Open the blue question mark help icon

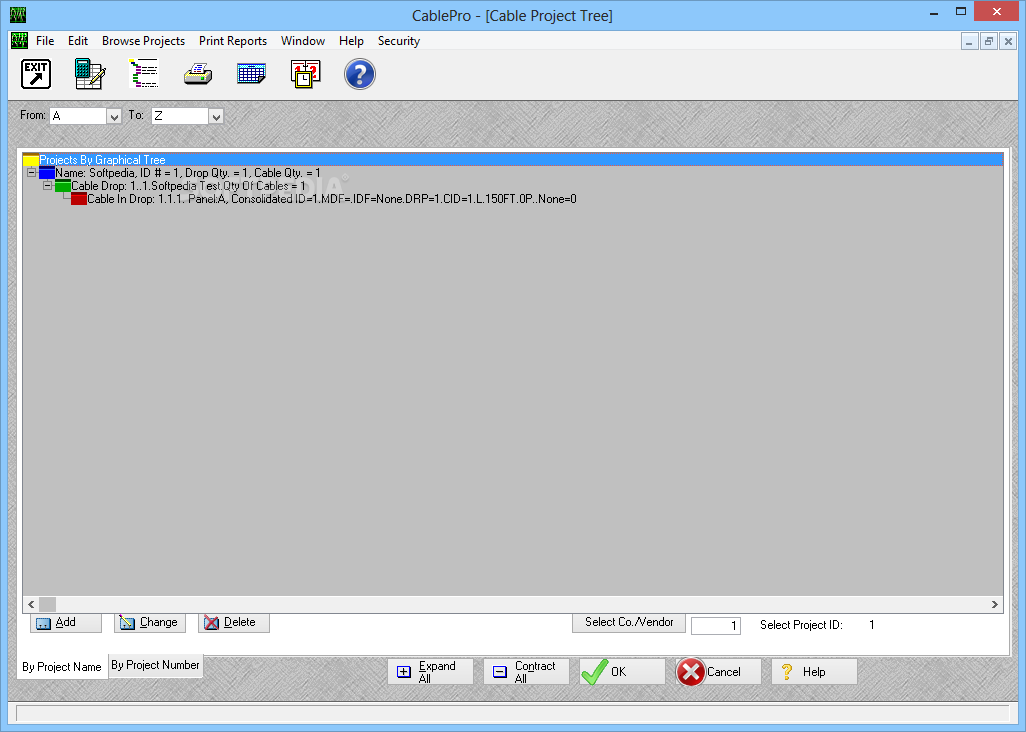pos(360,74)
